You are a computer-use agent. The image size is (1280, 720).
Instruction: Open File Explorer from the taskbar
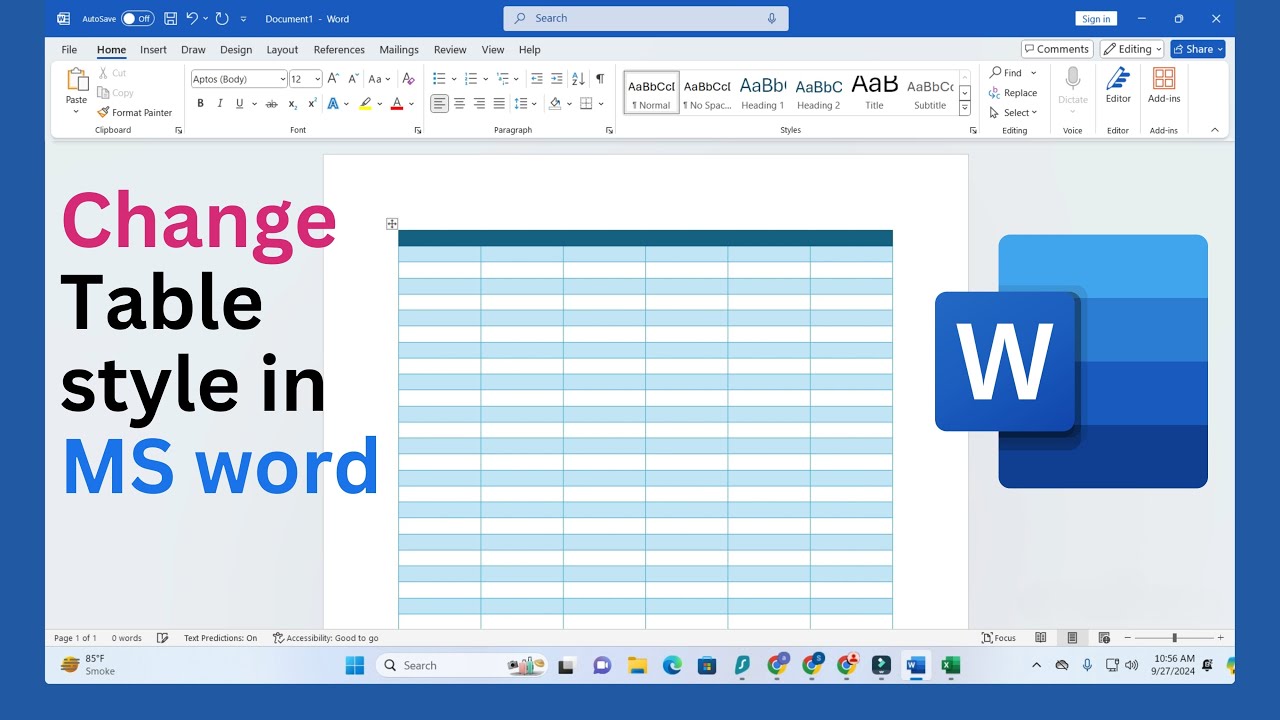(637, 665)
